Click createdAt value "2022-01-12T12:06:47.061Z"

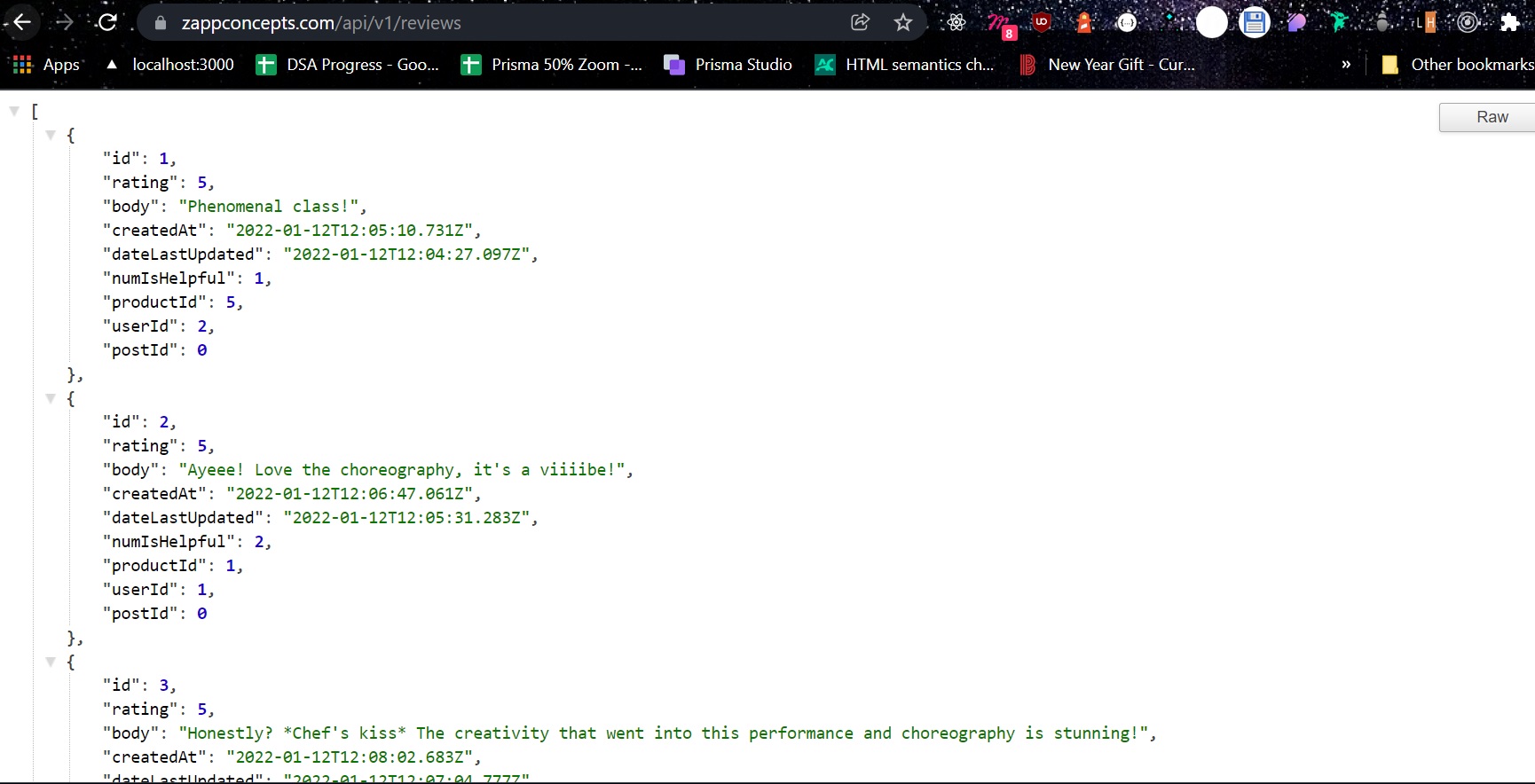tap(350, 494)
